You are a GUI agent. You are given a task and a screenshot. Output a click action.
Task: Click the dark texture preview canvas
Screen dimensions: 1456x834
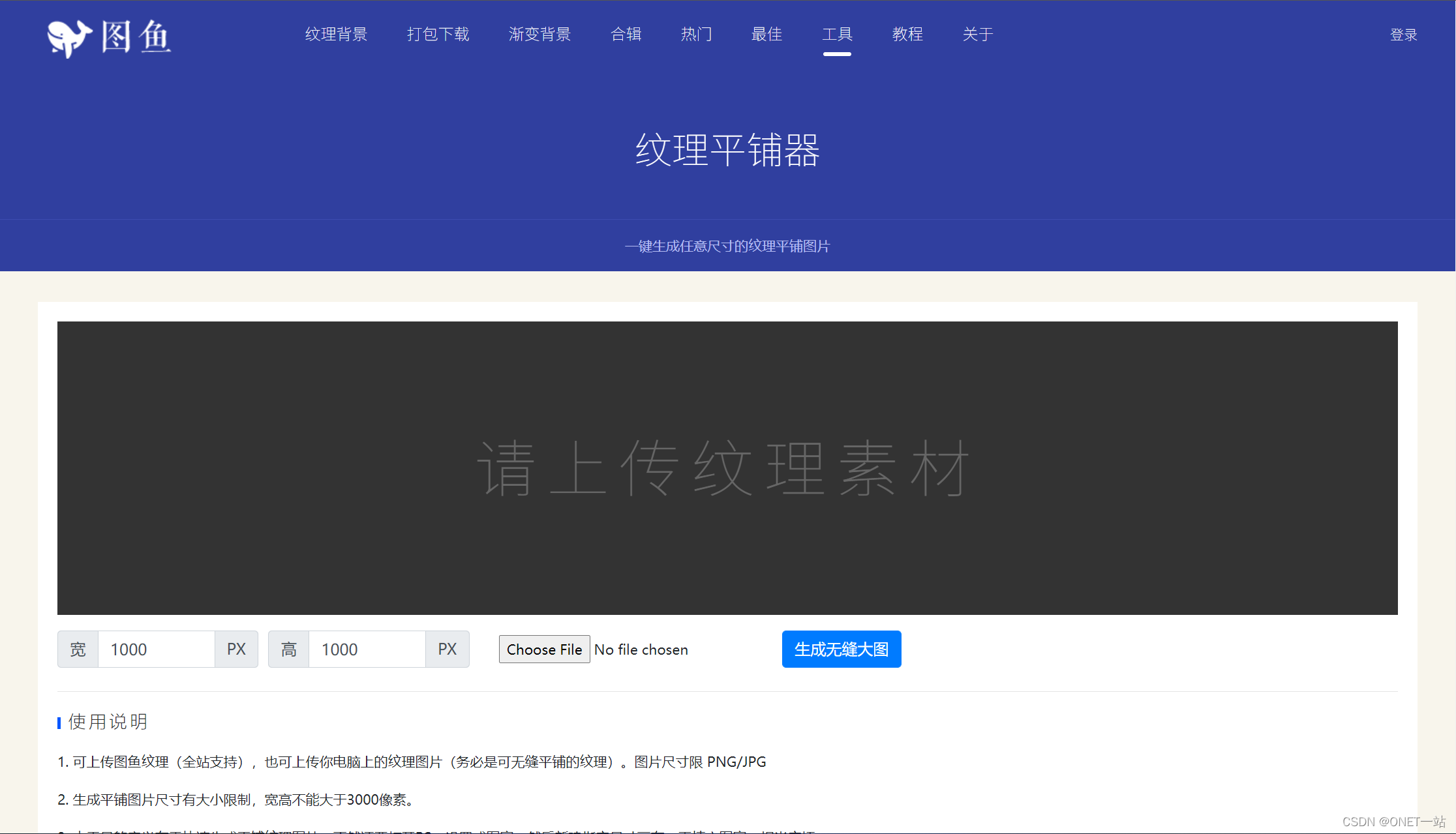(727, 468)
